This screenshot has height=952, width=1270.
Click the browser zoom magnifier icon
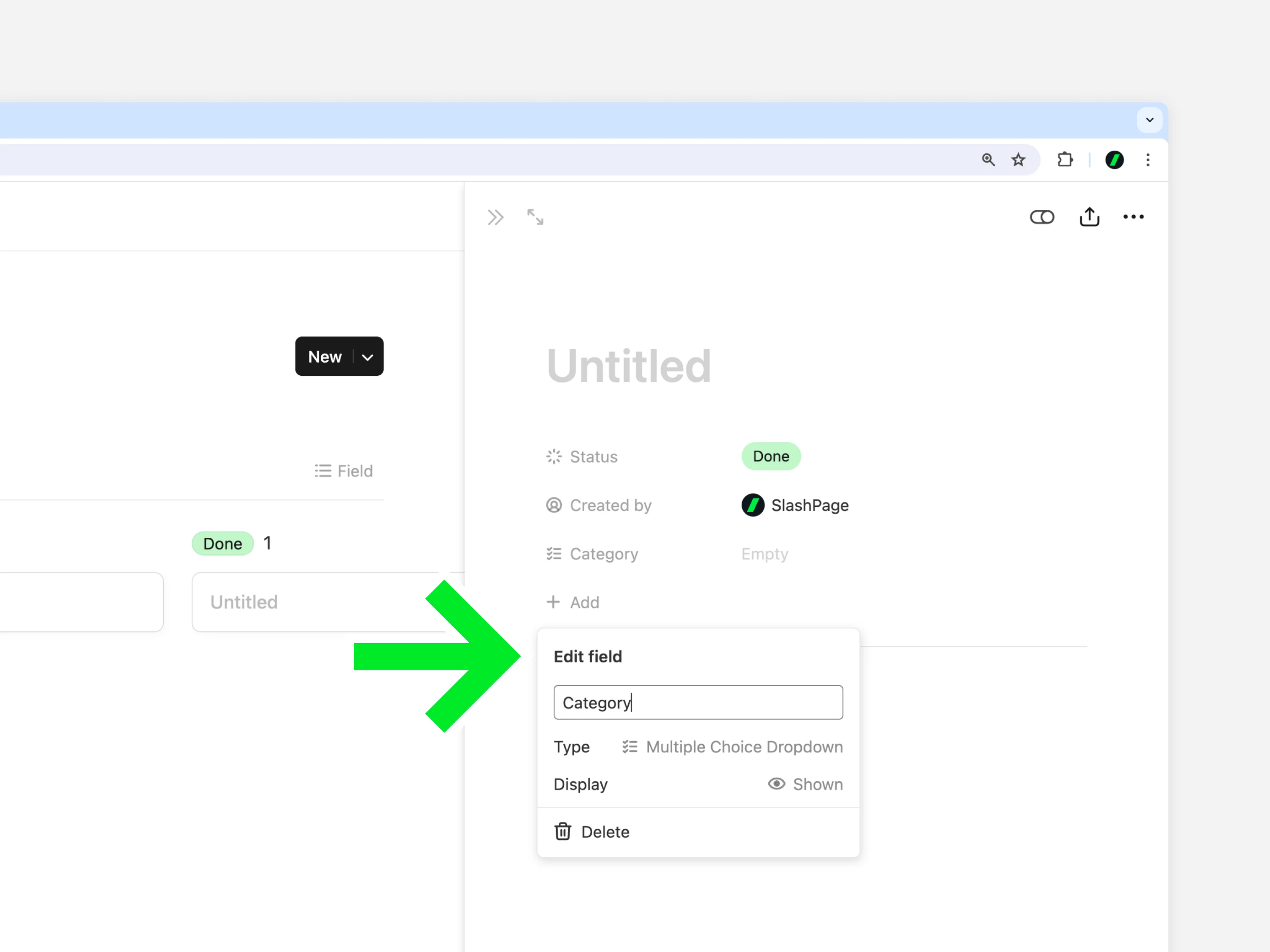(988, 160)
